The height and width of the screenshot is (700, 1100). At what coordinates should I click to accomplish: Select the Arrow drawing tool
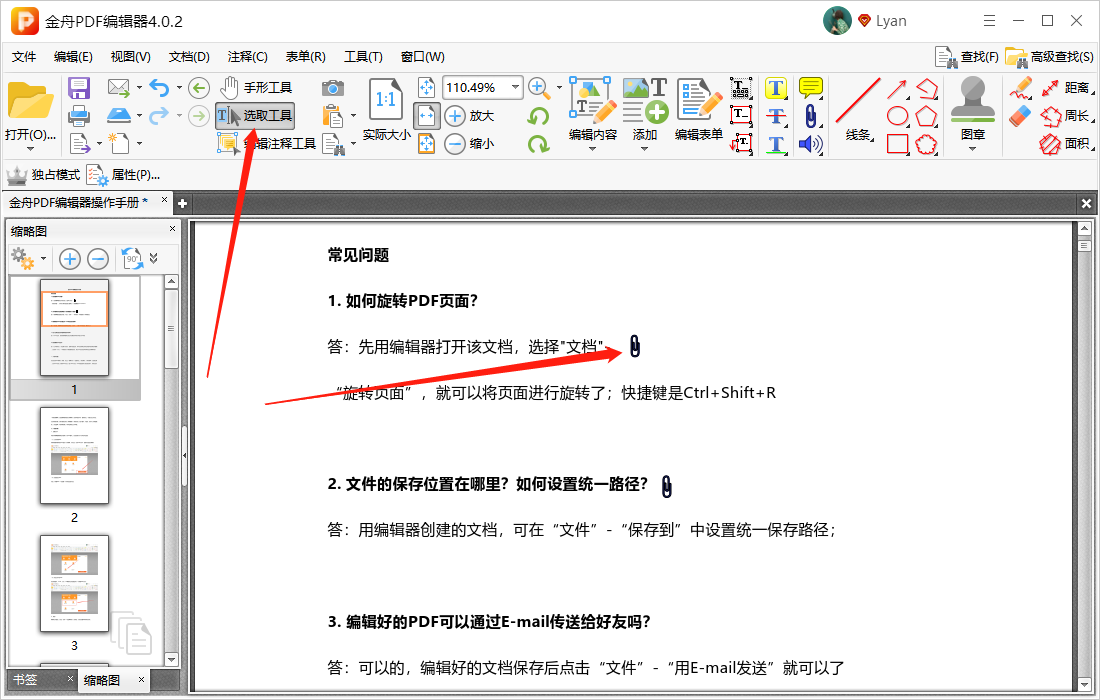coord(897,88)
